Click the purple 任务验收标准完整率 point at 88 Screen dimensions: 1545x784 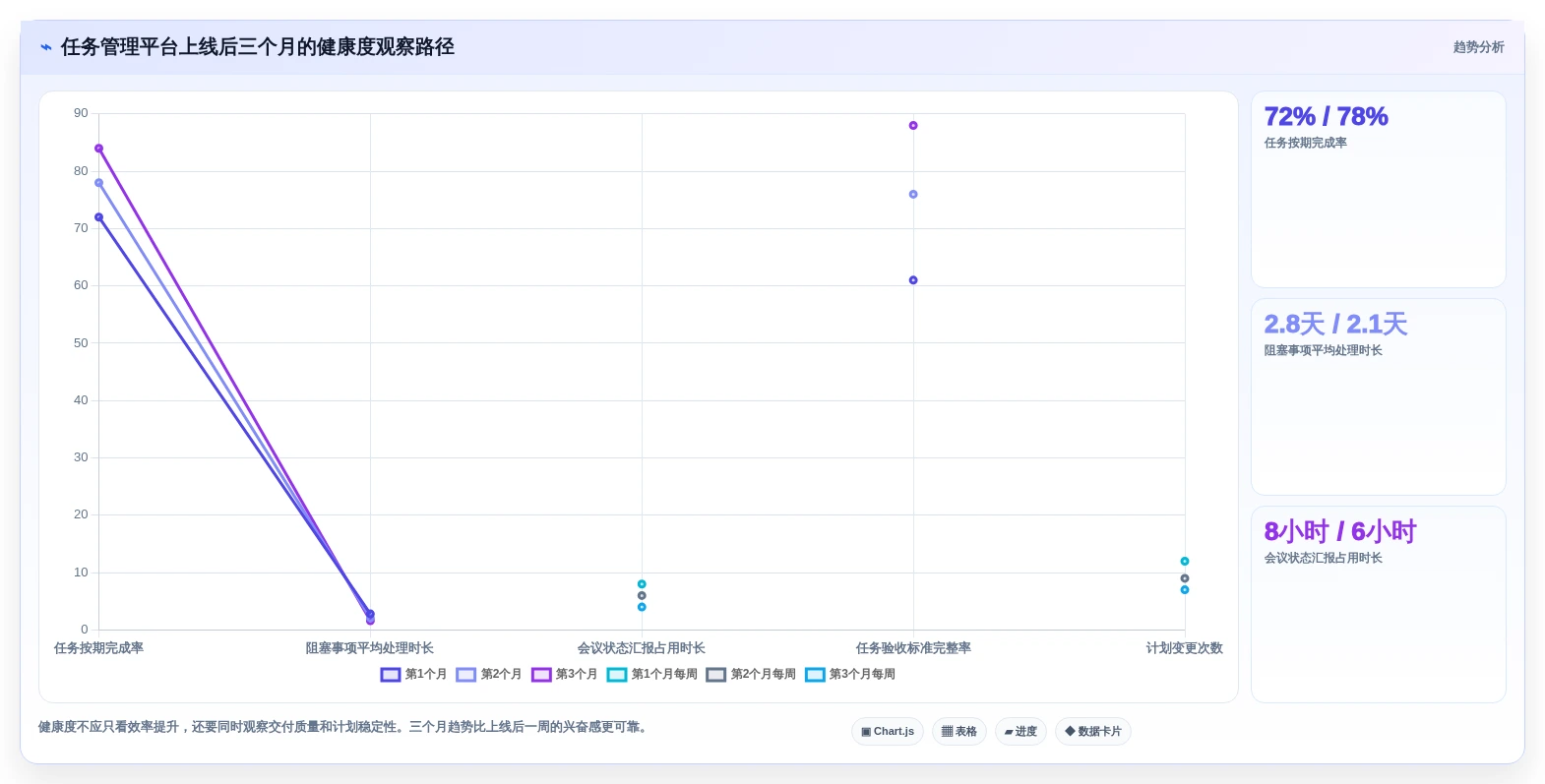point(913,126)
